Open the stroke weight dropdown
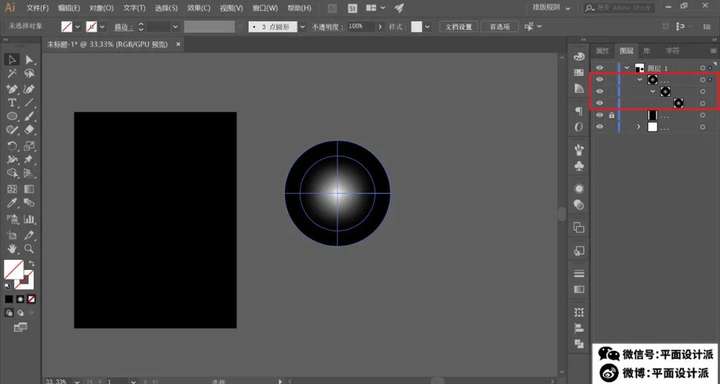Screen dimensions: 720x384 (175, 27)
